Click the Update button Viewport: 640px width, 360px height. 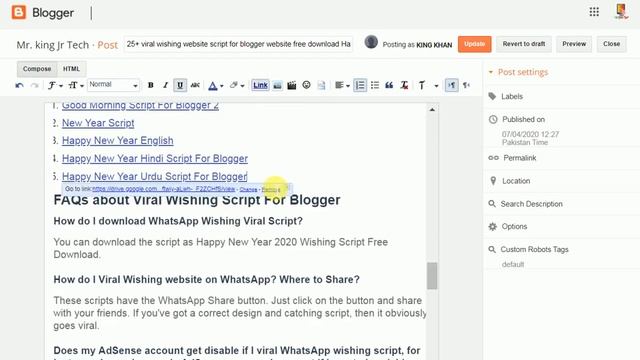click(x=474, y=44)
